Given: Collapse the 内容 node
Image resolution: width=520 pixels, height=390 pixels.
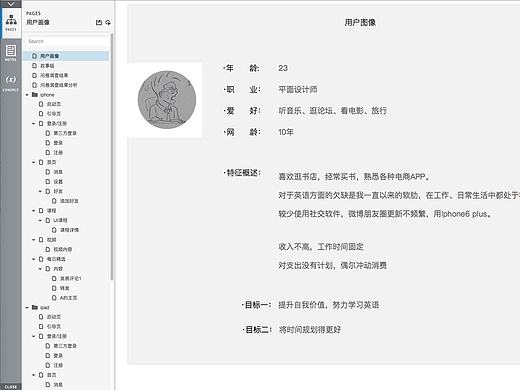Looking at the screenshot, I should [40, 269].
